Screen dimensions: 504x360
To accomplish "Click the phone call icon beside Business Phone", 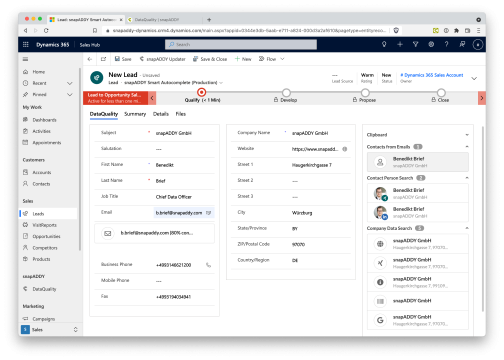I will pos(209,265).
